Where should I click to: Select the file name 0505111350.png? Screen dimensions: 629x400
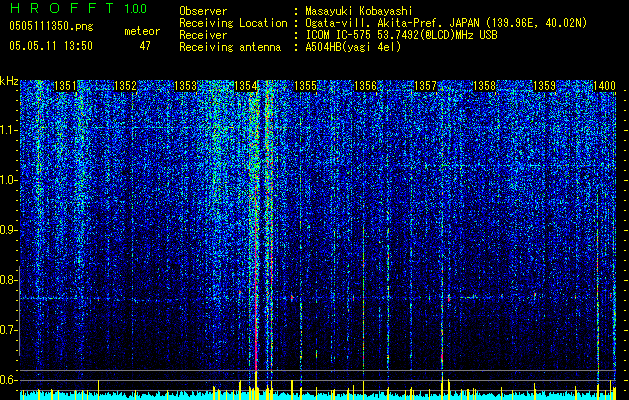(x=51, y=26)
